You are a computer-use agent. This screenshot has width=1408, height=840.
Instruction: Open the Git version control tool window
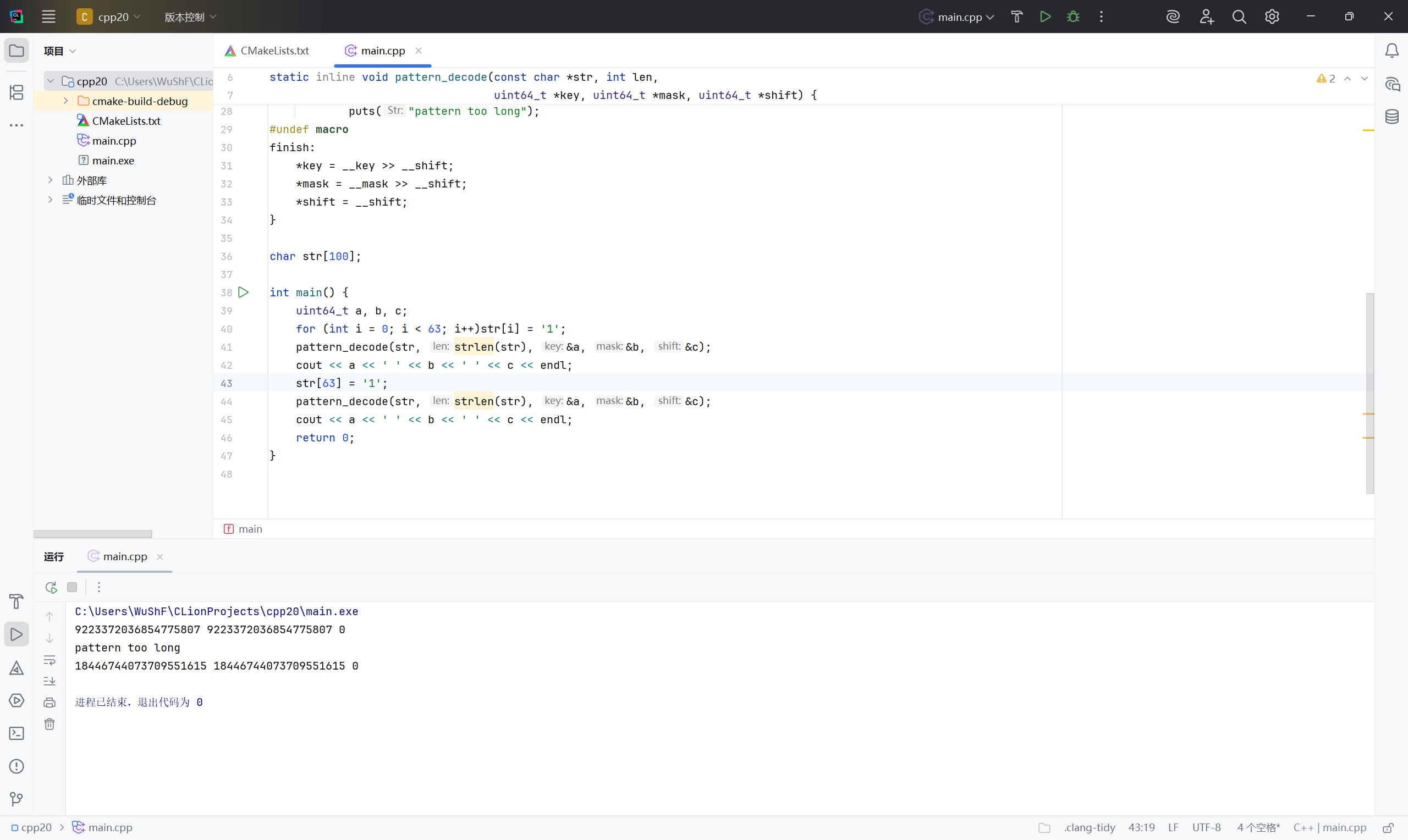[16, 799]
